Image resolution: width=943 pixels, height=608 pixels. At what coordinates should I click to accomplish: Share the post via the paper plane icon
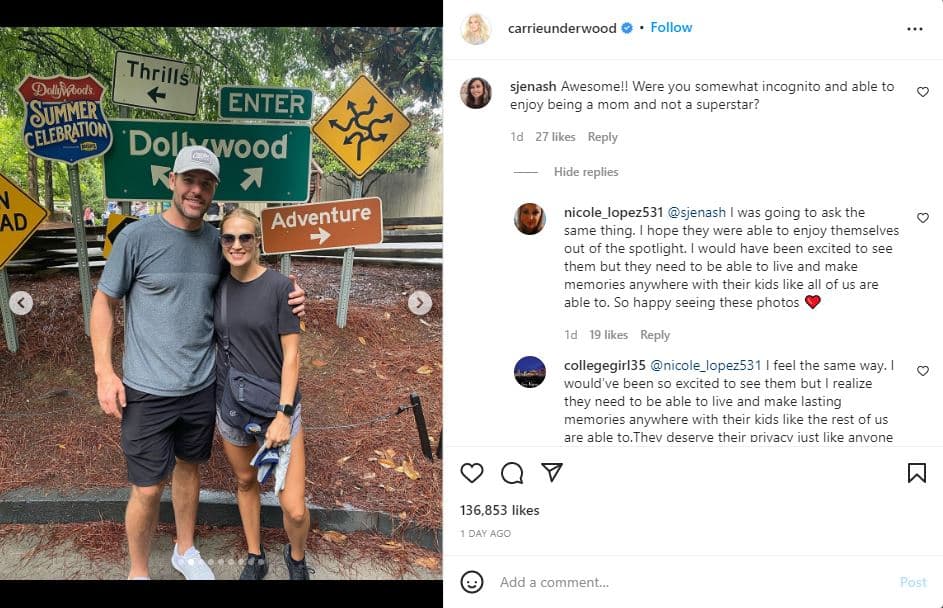pos(553,473)
